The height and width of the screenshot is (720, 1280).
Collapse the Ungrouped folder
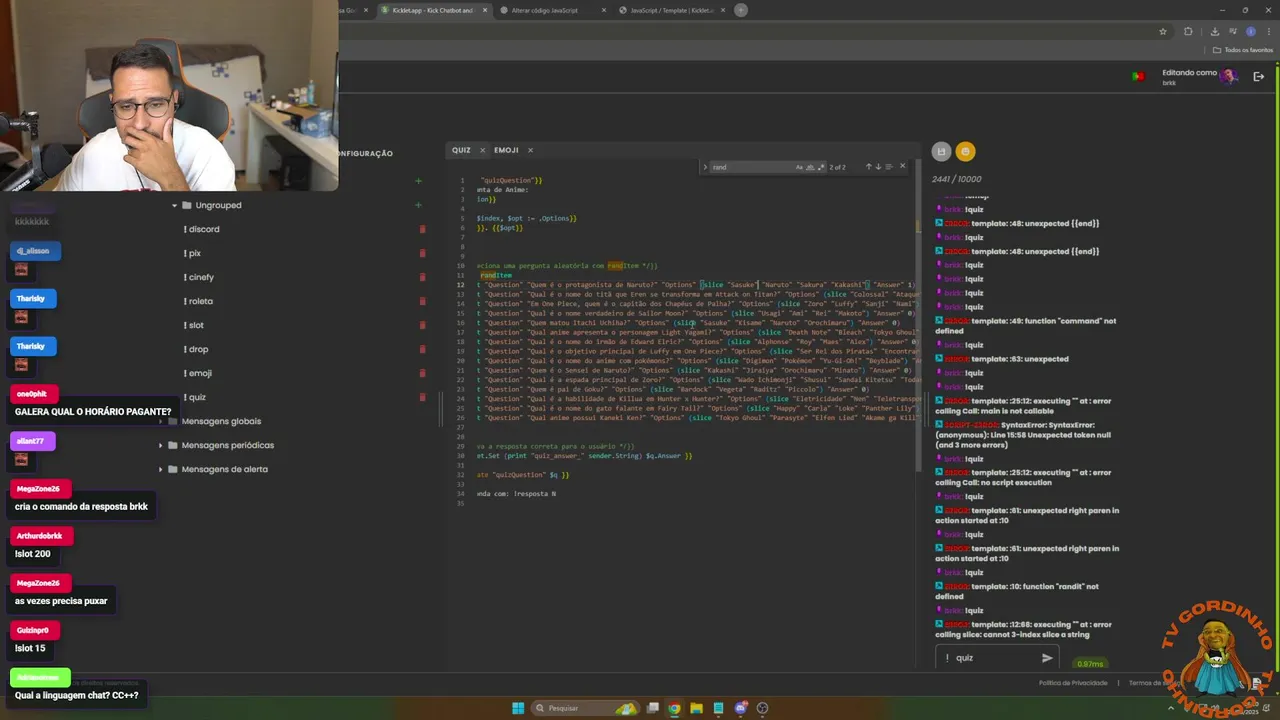coord(174,205)
